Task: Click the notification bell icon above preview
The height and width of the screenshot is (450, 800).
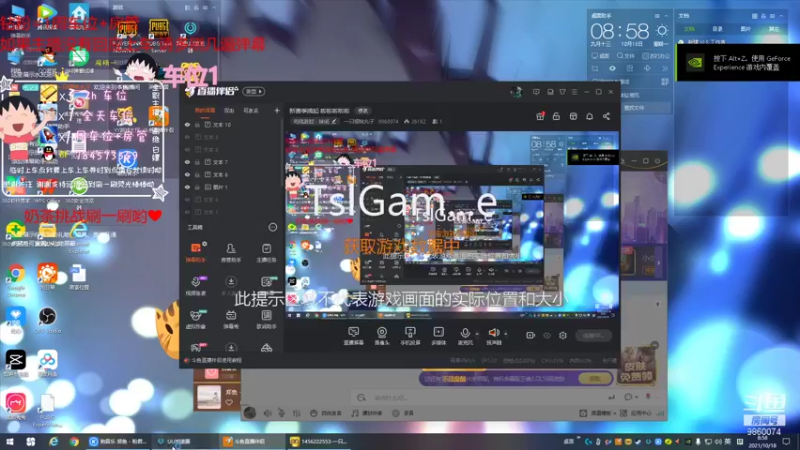Action: tap(589, 116)
